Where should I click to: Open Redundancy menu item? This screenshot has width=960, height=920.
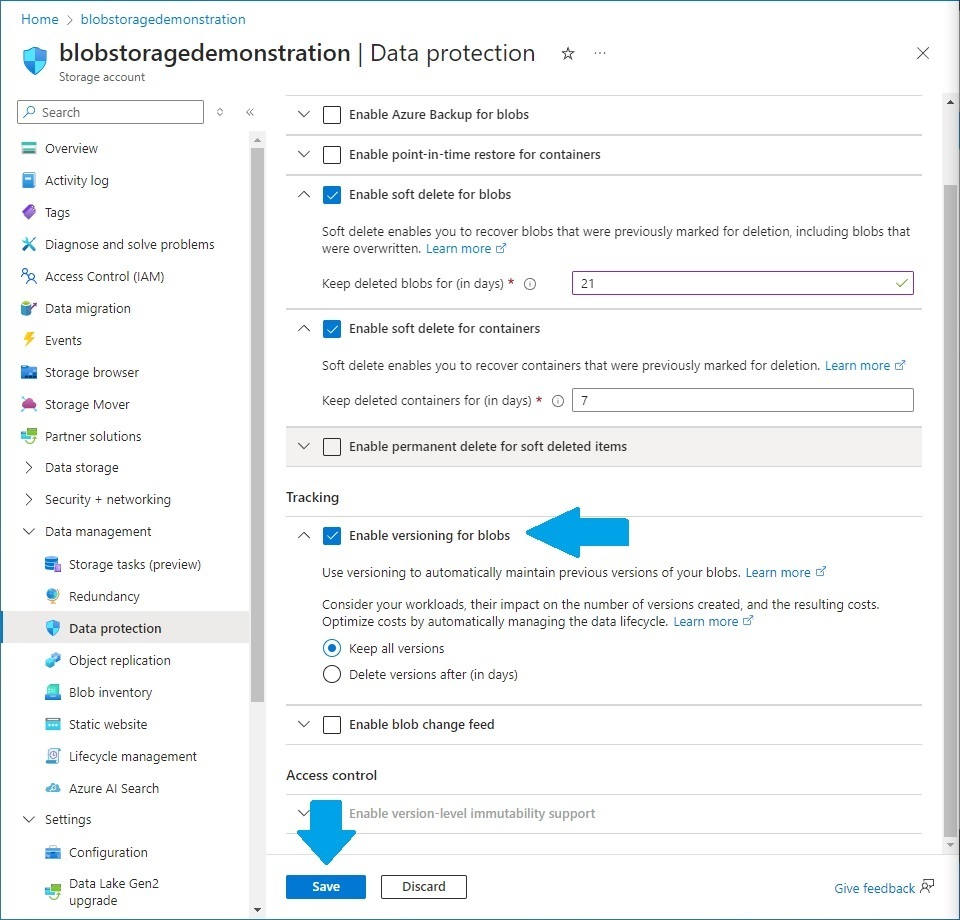104,596
